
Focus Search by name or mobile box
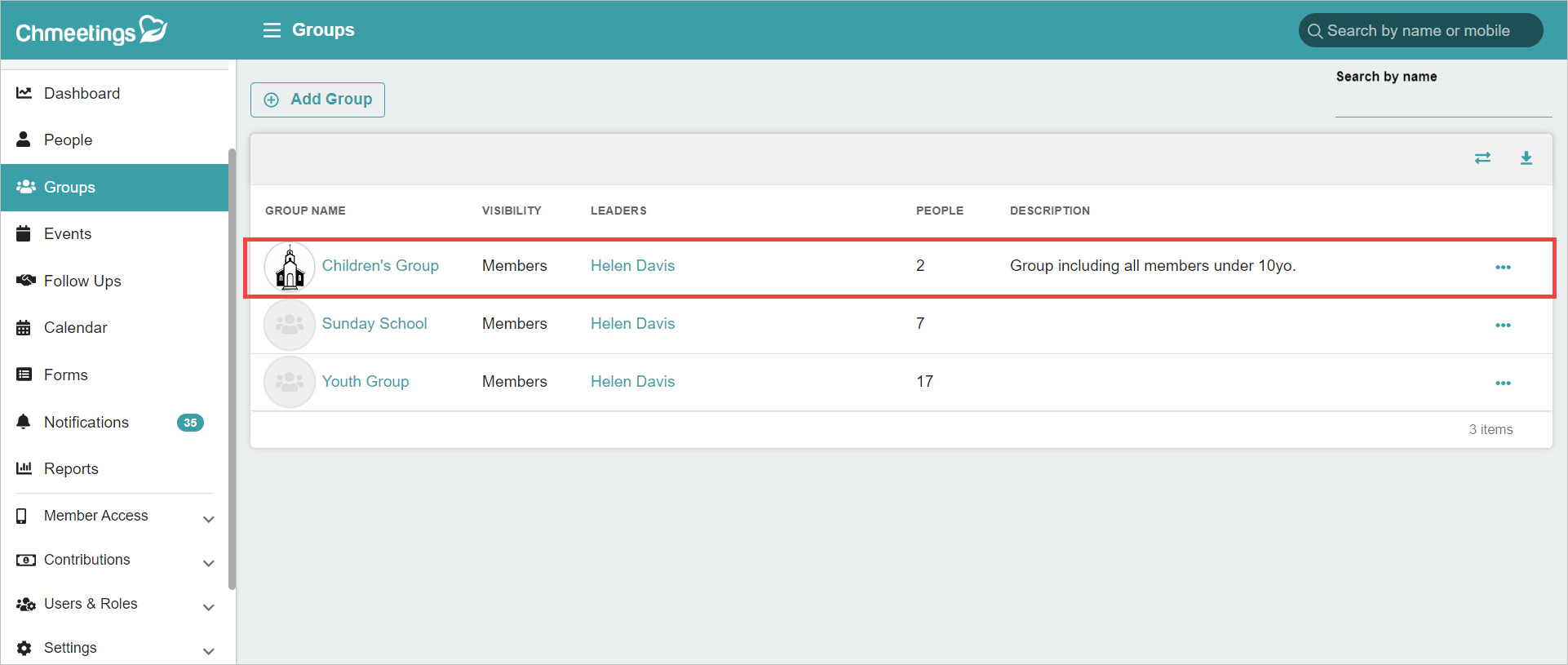coord(1420,31)
